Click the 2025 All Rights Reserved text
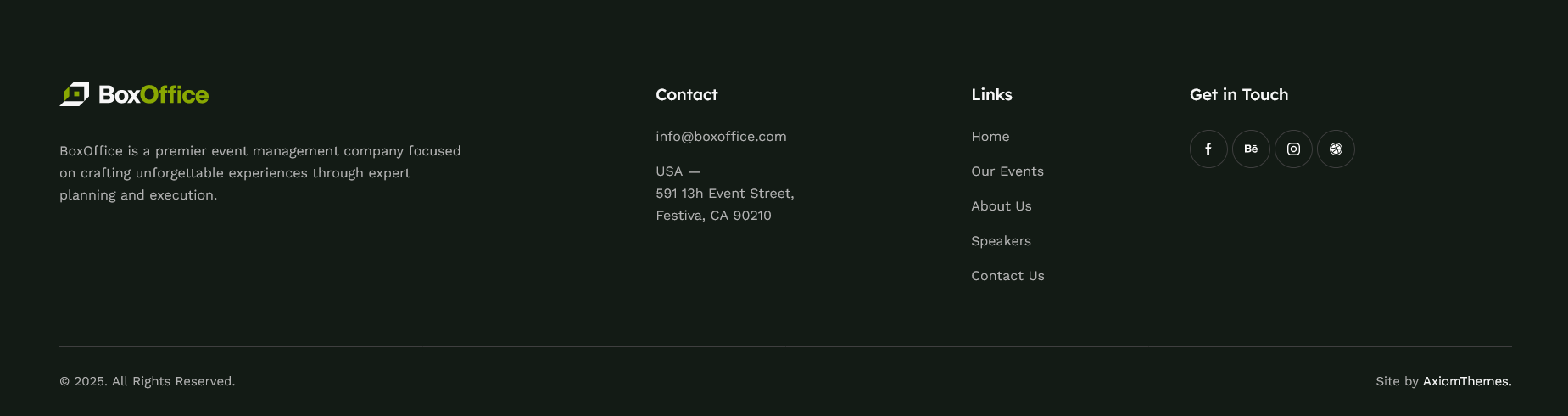The width and height of the screenshot is (1568, 416). click(x=148, y=381)
